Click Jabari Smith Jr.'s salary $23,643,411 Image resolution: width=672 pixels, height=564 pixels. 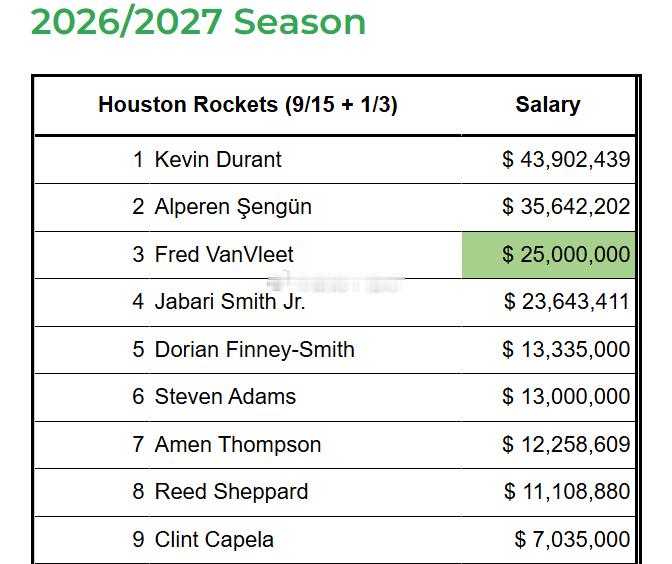click(x=566, y=301)
